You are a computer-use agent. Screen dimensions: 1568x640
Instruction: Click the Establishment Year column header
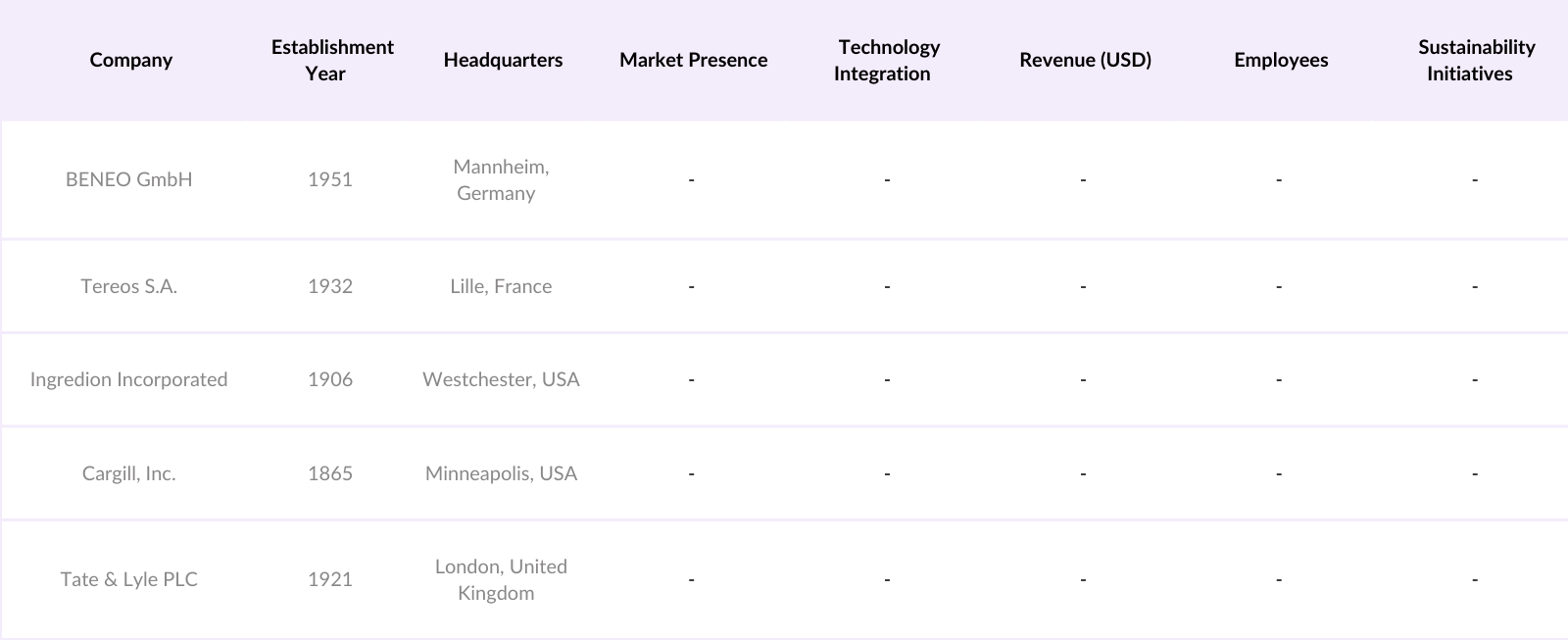pos(332,60)
